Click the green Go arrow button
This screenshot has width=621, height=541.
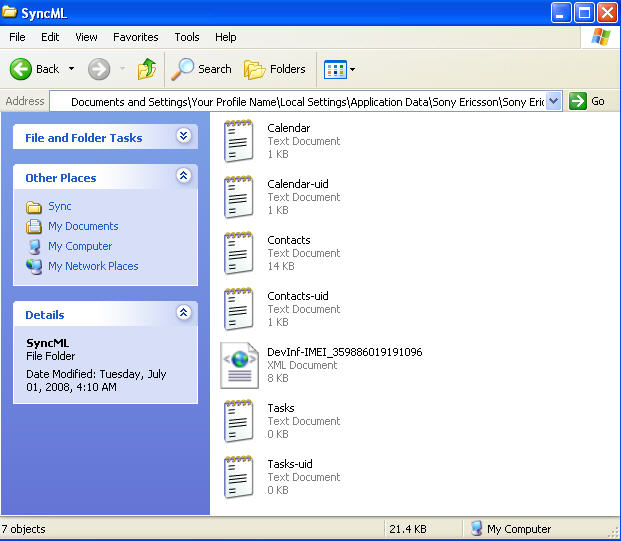(x=577, y=101)
